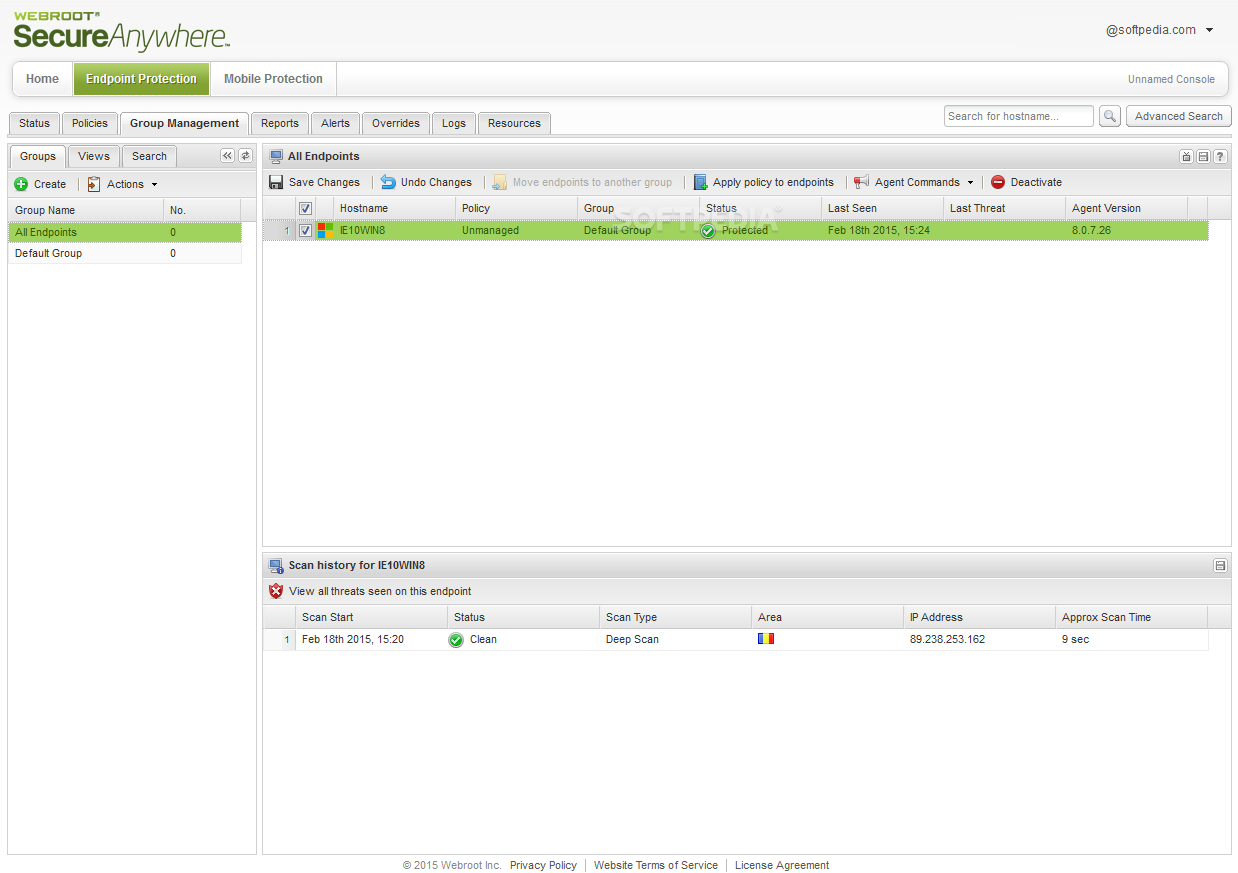1238x873 pixels.
Task: Click the red Deactivate icon
Action: [x=998, y=182]
